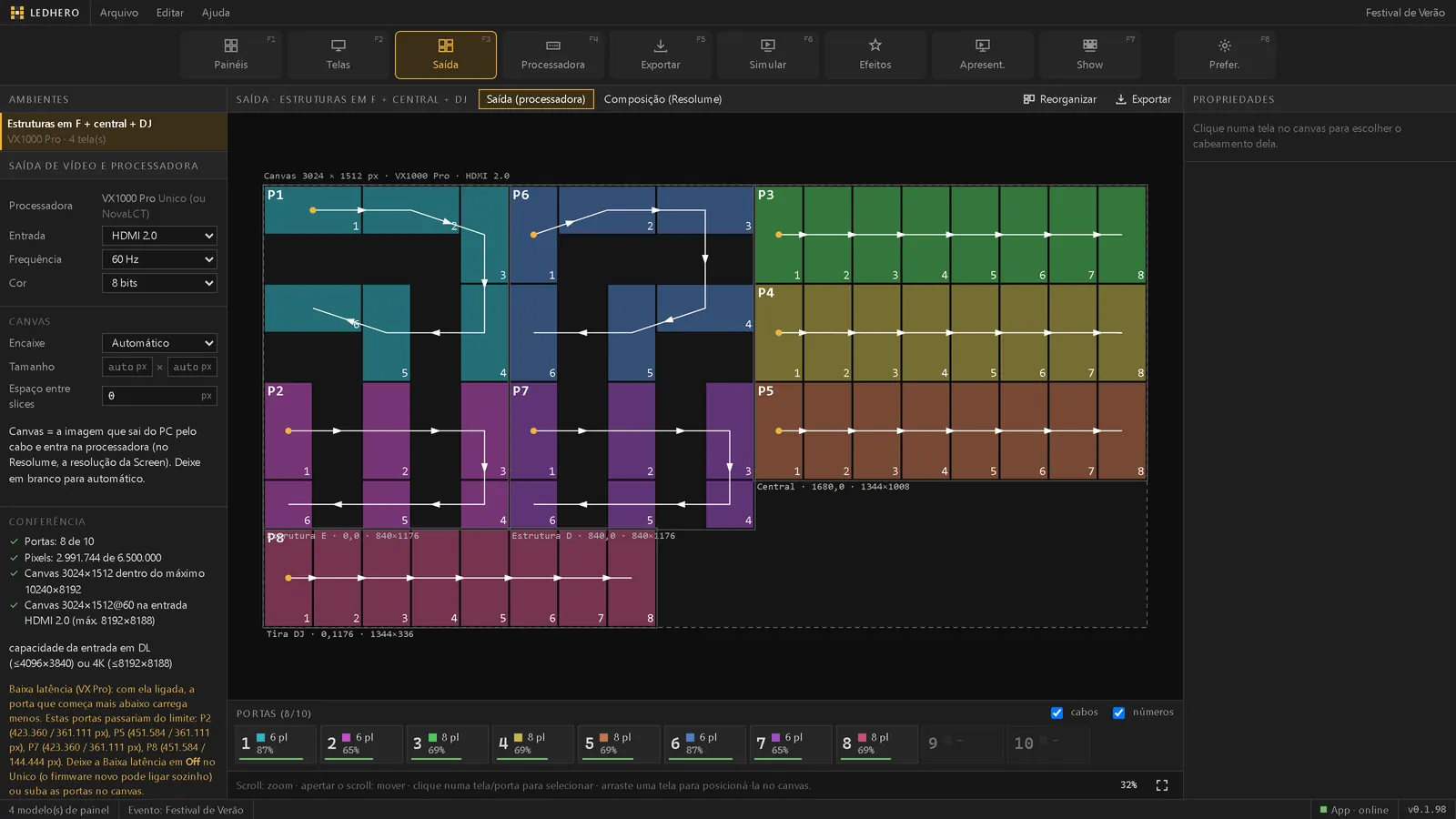Open the Simular toolbar section
The height and width of the screenshot is (819, 1456).
[x=768, y=55]
